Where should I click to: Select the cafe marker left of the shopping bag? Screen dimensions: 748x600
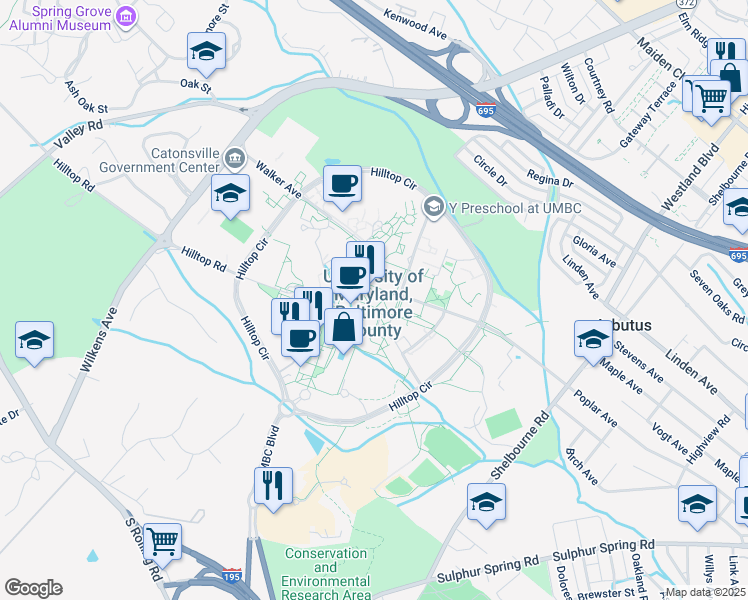300,342
